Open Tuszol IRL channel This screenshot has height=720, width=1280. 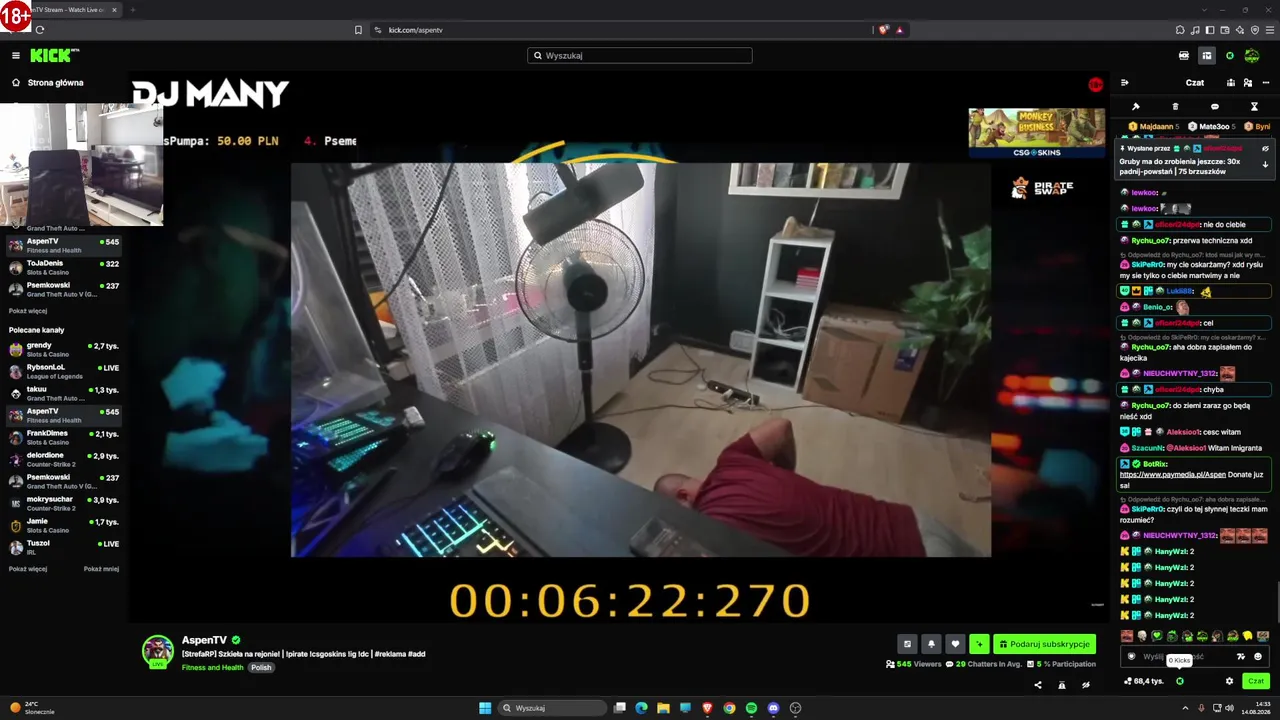[64, 548]
